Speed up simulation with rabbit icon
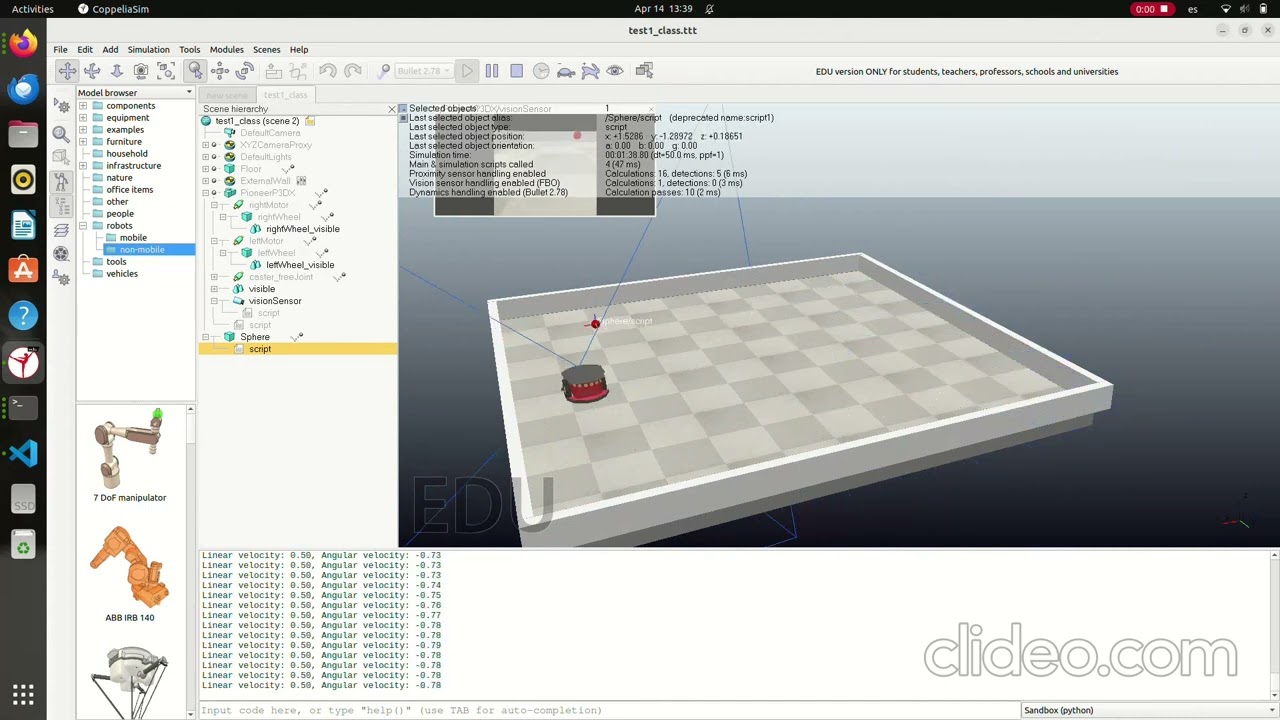 click(590, 71)
